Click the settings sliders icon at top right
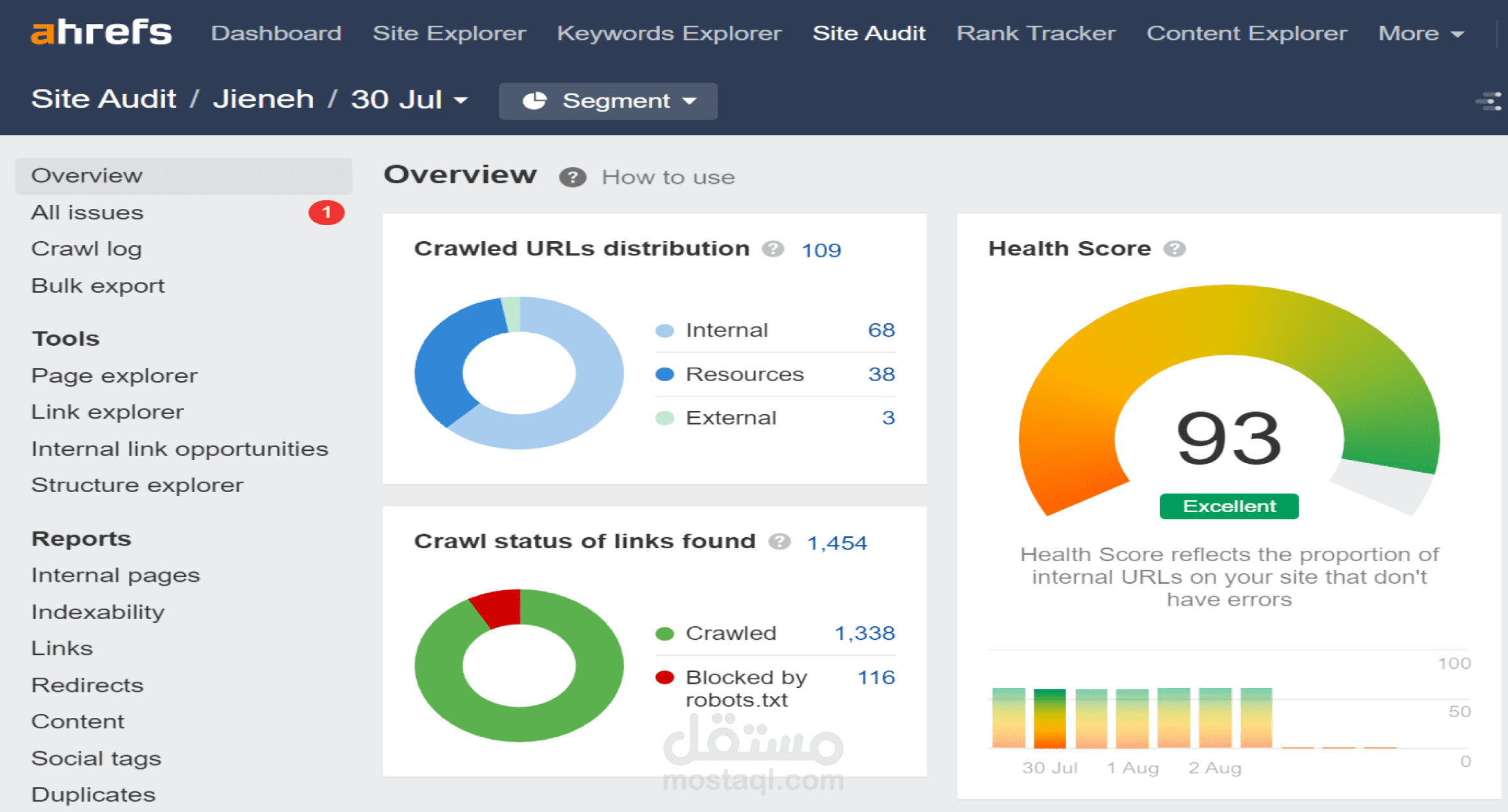This screenshot has height=812, width=1508. click(1490, 102)
